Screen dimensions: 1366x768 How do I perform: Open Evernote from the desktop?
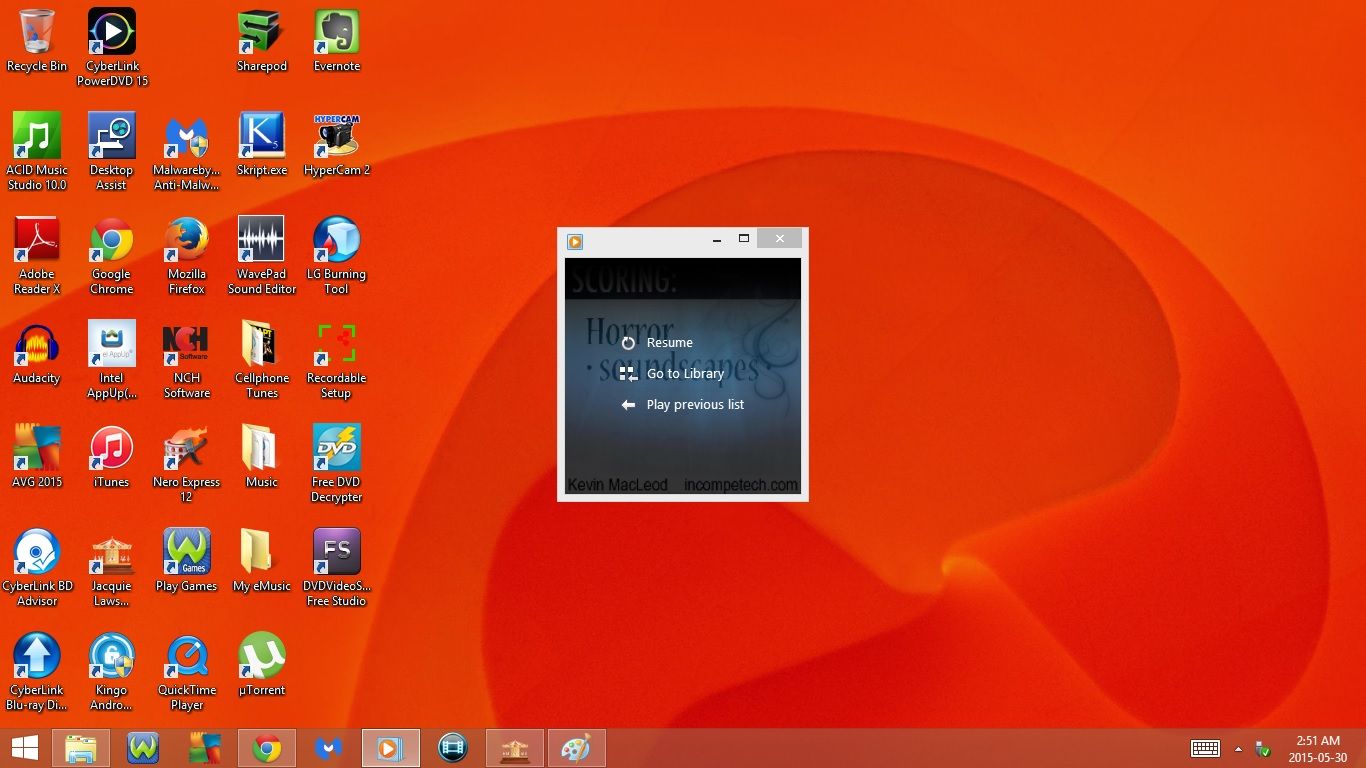(x=336, y=33)
